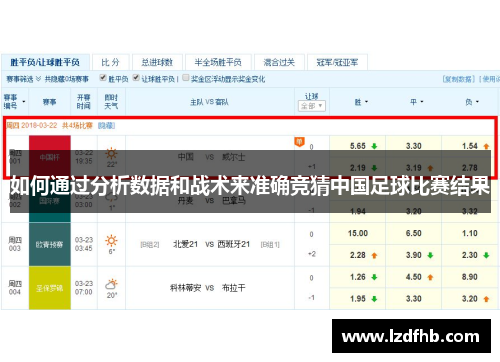500x362 pixels.
Task: Click the [复制数据] link
Action: pyautogui.click(x=459, y=79)
